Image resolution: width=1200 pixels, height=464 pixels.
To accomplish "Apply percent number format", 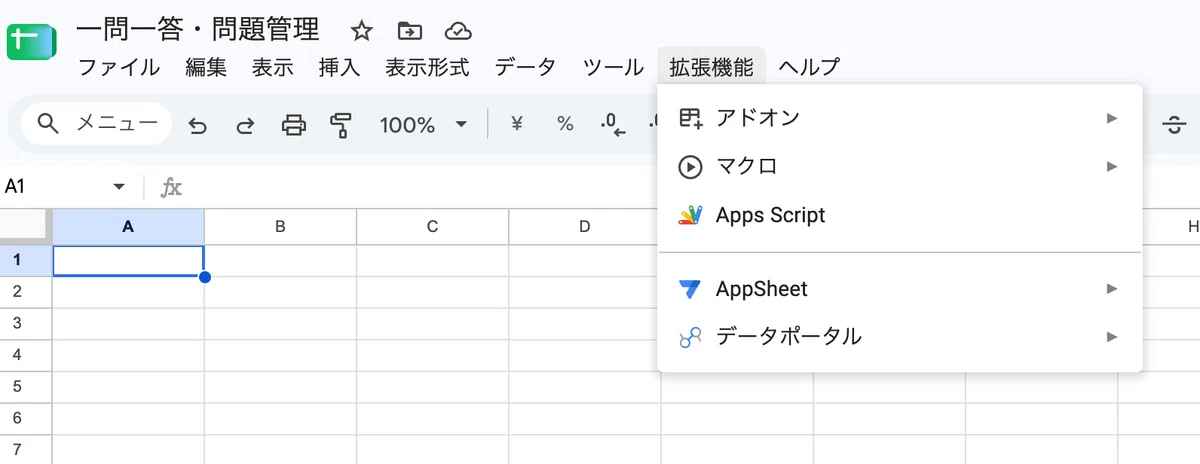I will click(x=565, y=124).
